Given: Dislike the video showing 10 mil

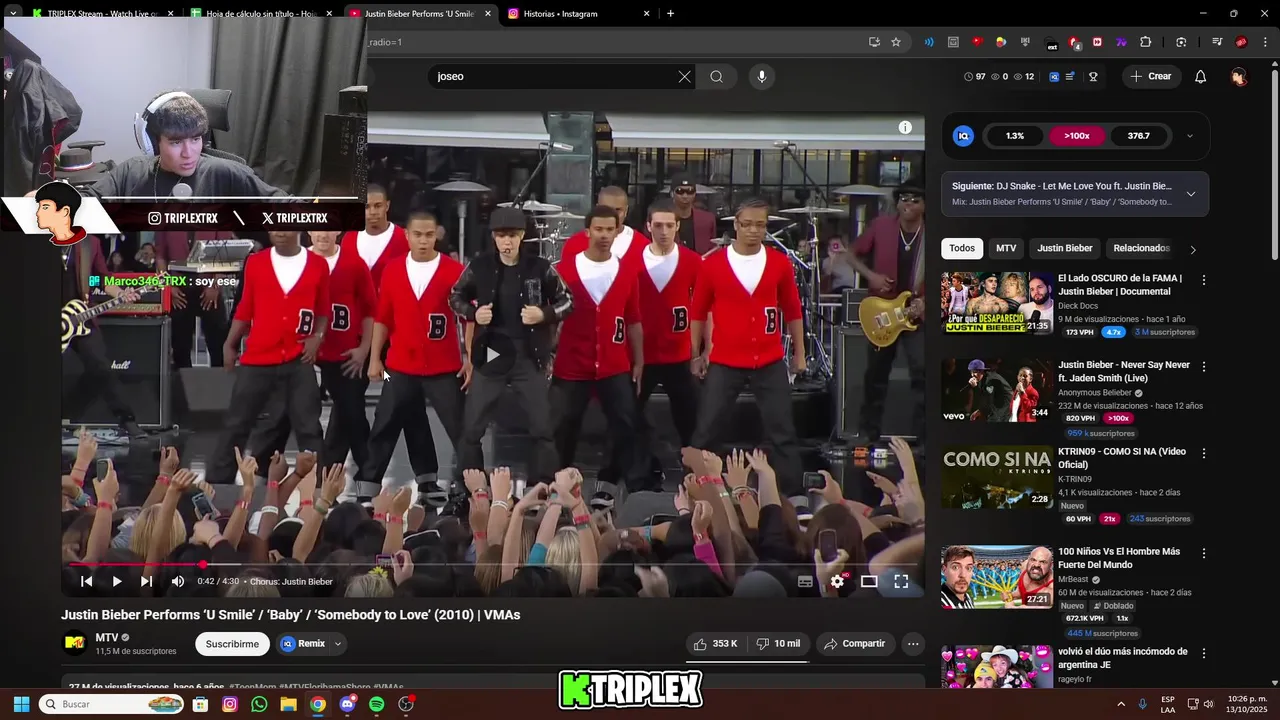Looking at the screenshot, I should click(778, 644).
